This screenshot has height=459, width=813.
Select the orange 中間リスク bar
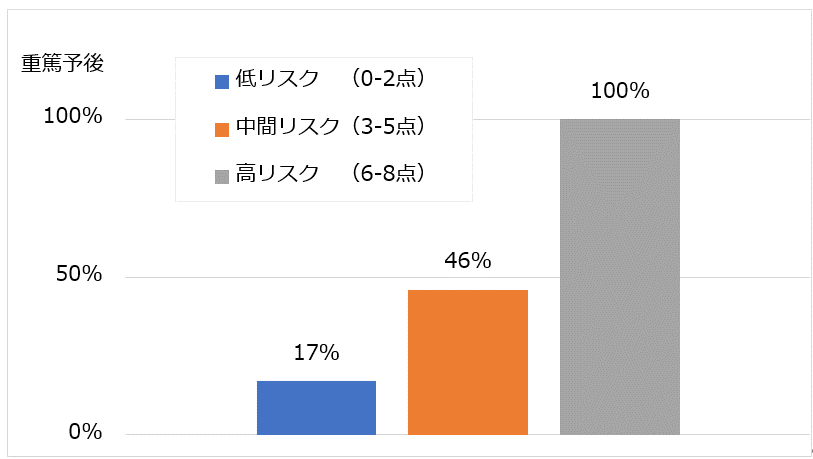click(468, 362)
